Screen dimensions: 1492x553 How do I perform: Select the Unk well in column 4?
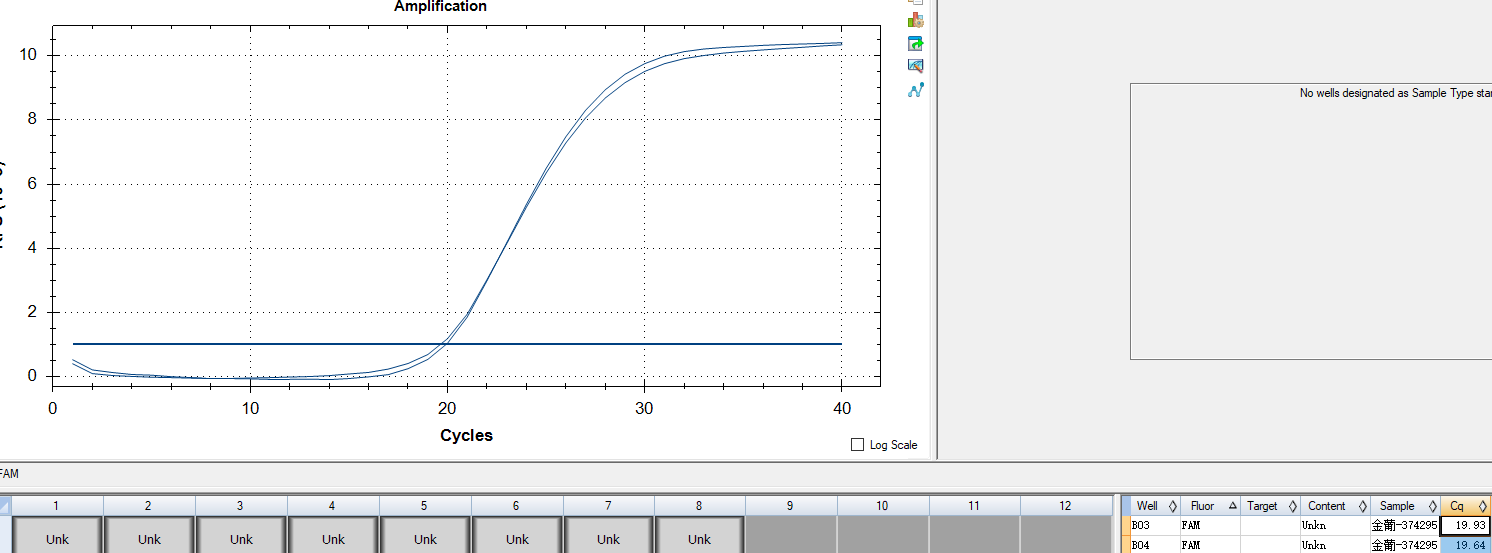click(x=333, y=535)
